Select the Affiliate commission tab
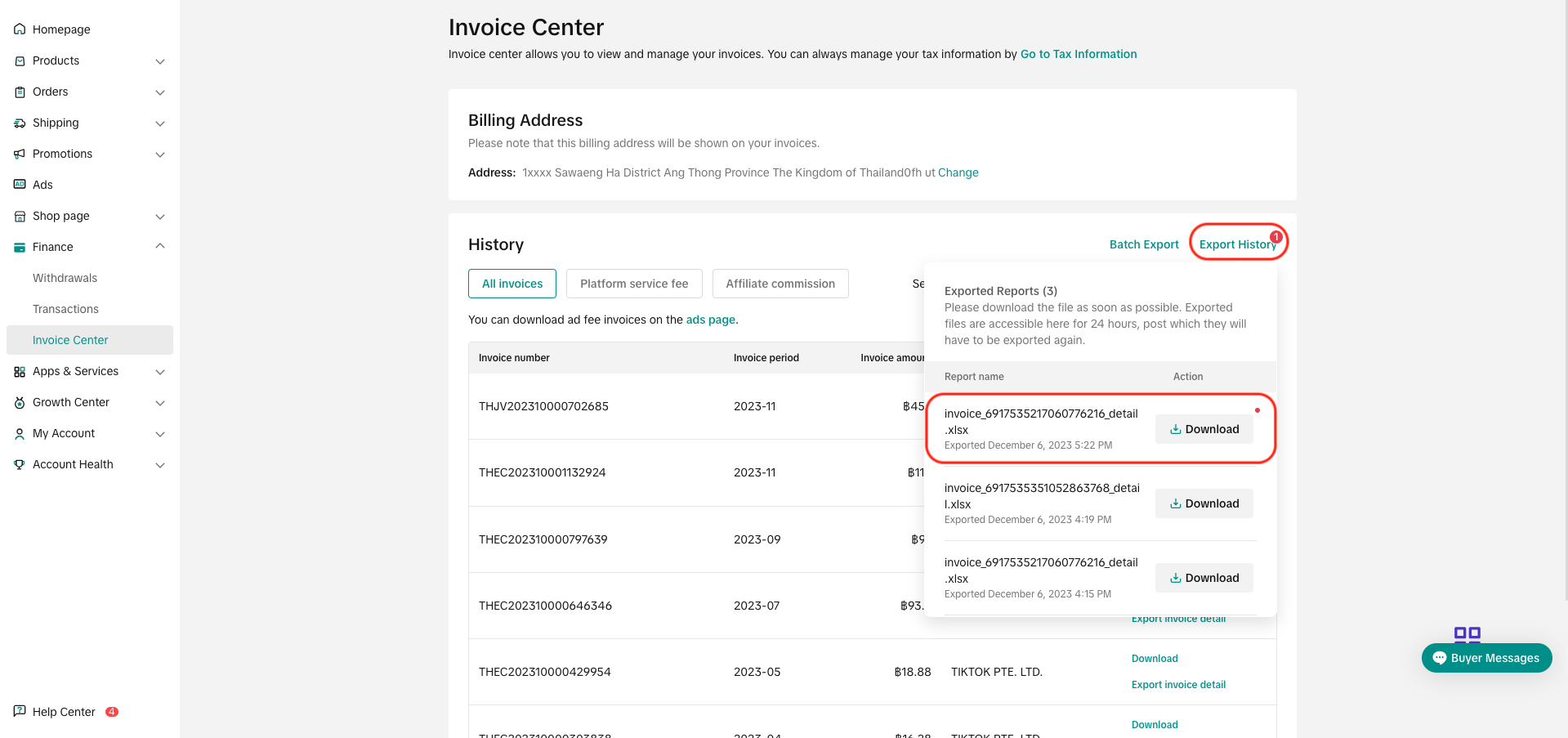This screenshot has height=738, width=1568. 780,284
